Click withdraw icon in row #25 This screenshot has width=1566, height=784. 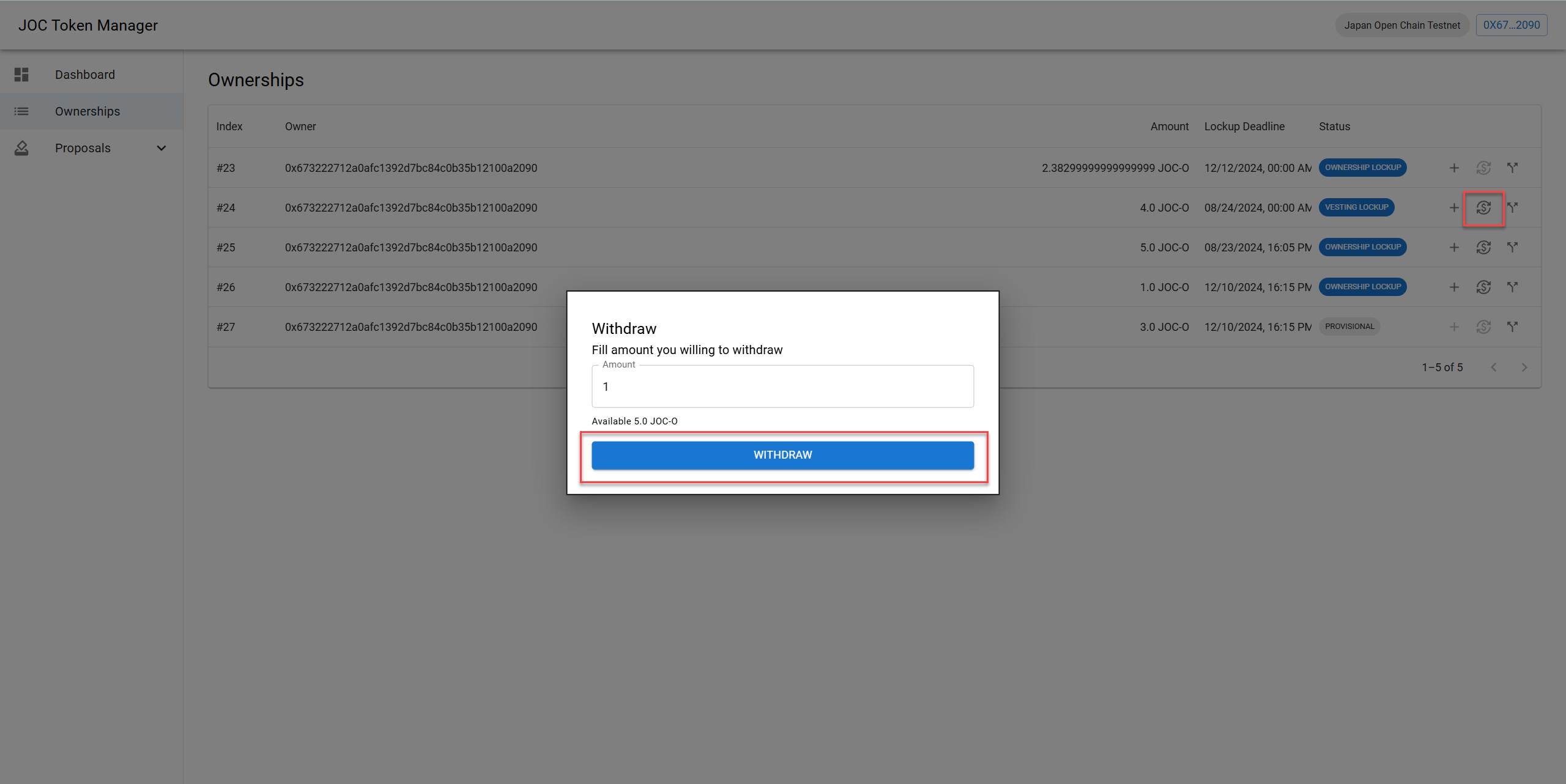coord(1483,247)
